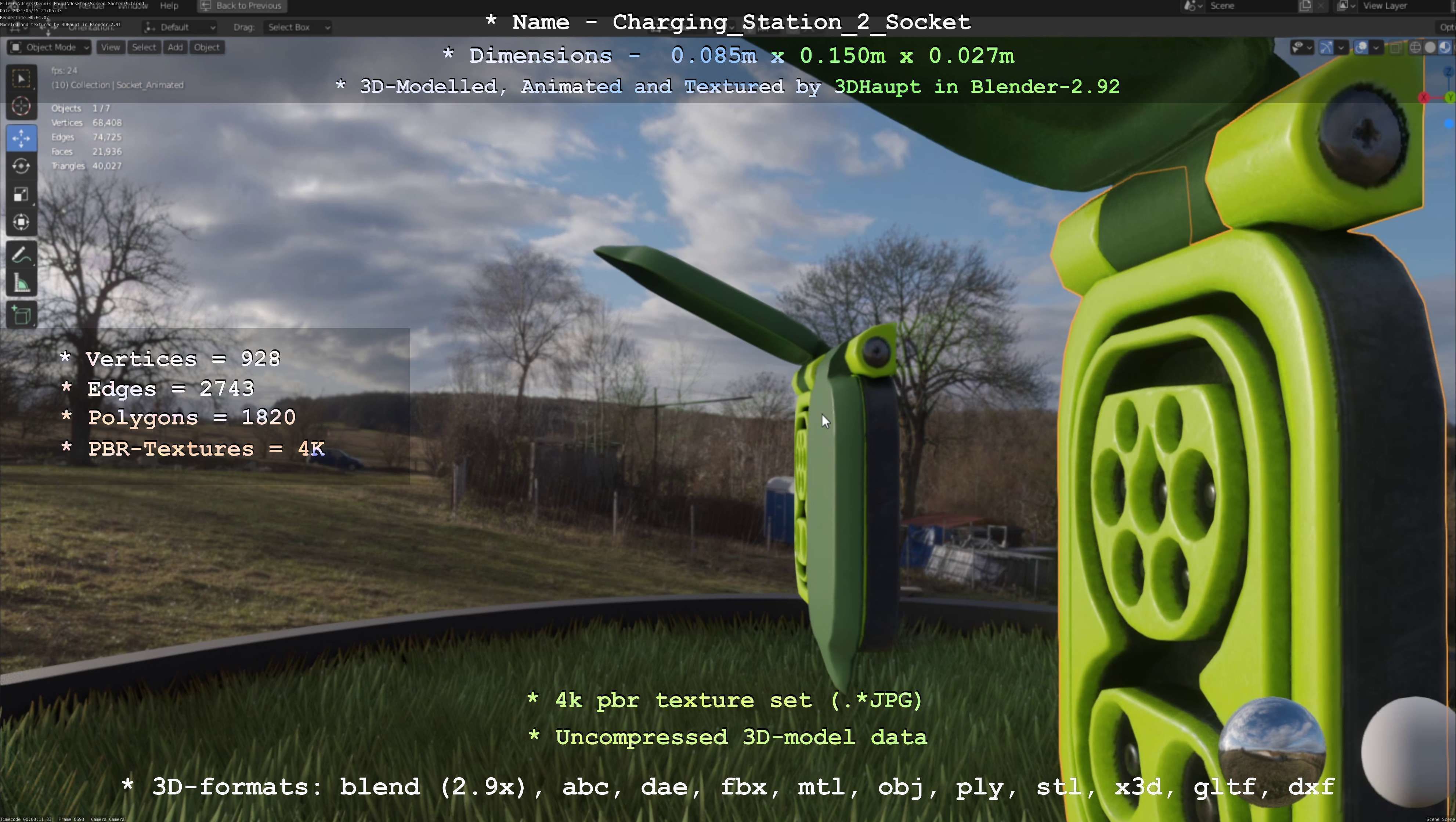Click the red X axis gizmo handle
The width and height of the screenshot is (1456, 822).
pos(1424,98)
